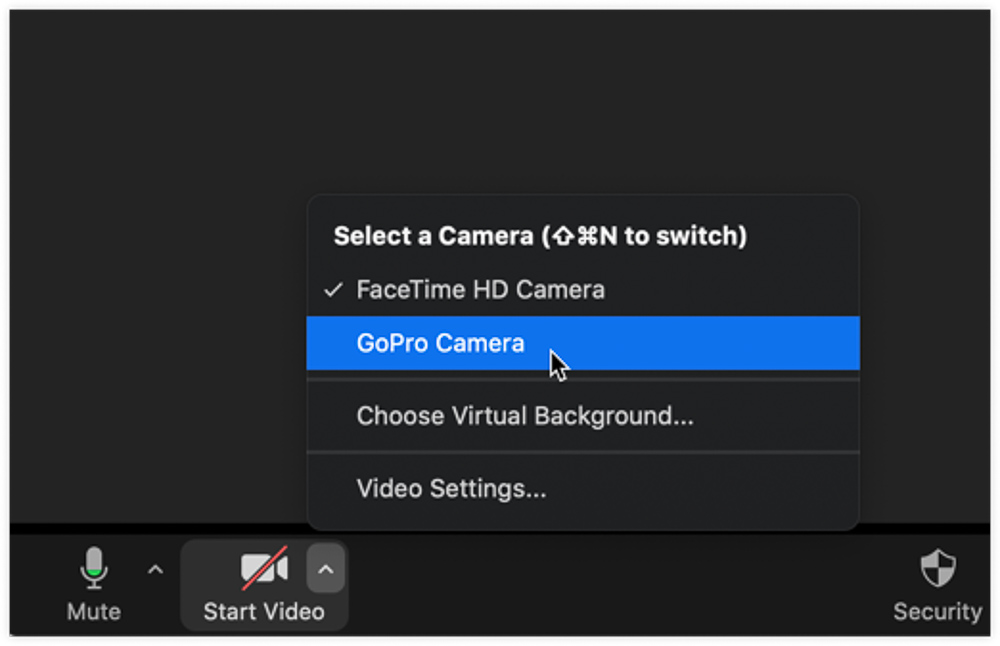1000x646 pixels.
Task: Click the microphone icon to mute audio
Action: tap(93, 568)
